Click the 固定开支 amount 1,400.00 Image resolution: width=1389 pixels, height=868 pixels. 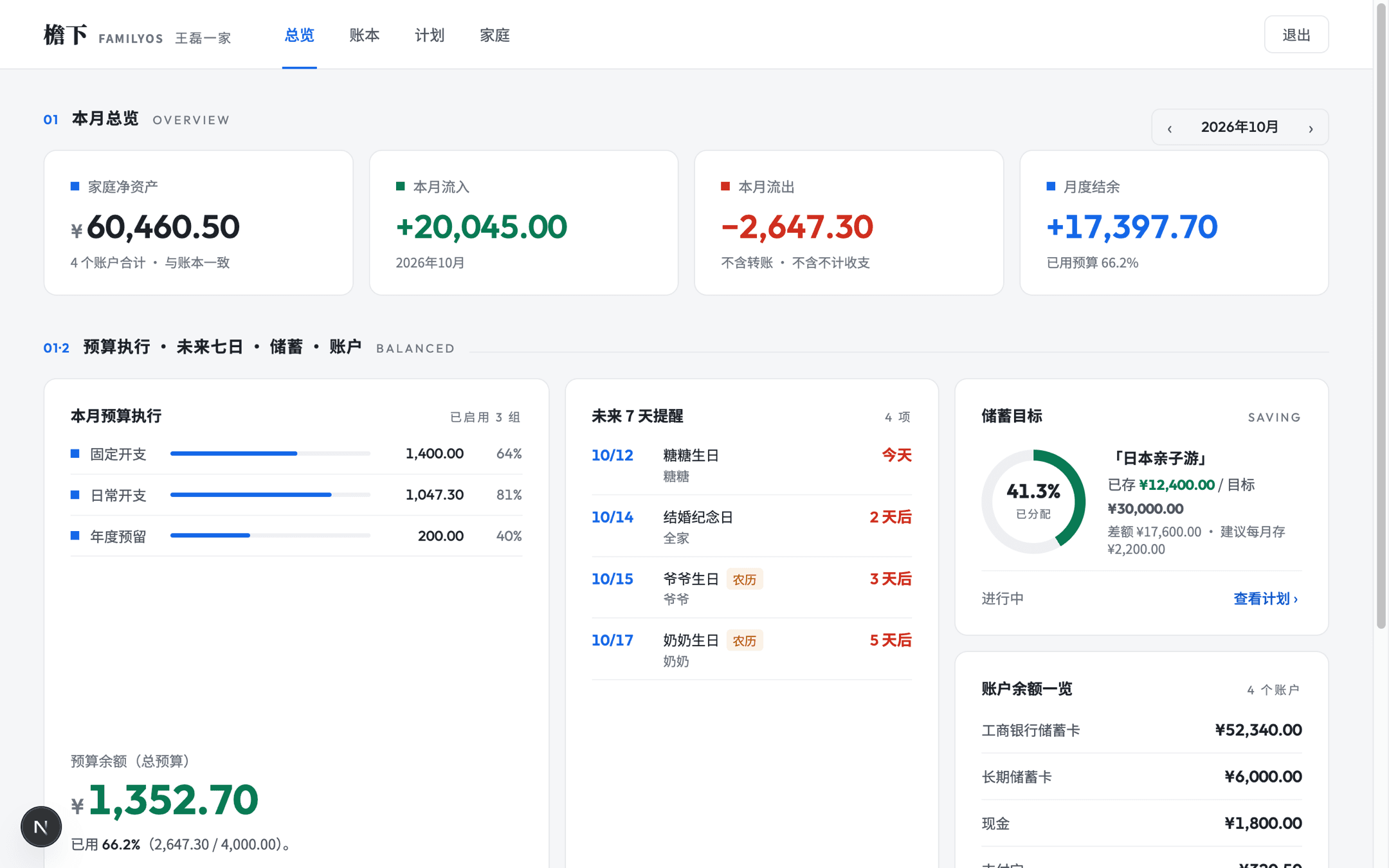click(x=434, y=454)
